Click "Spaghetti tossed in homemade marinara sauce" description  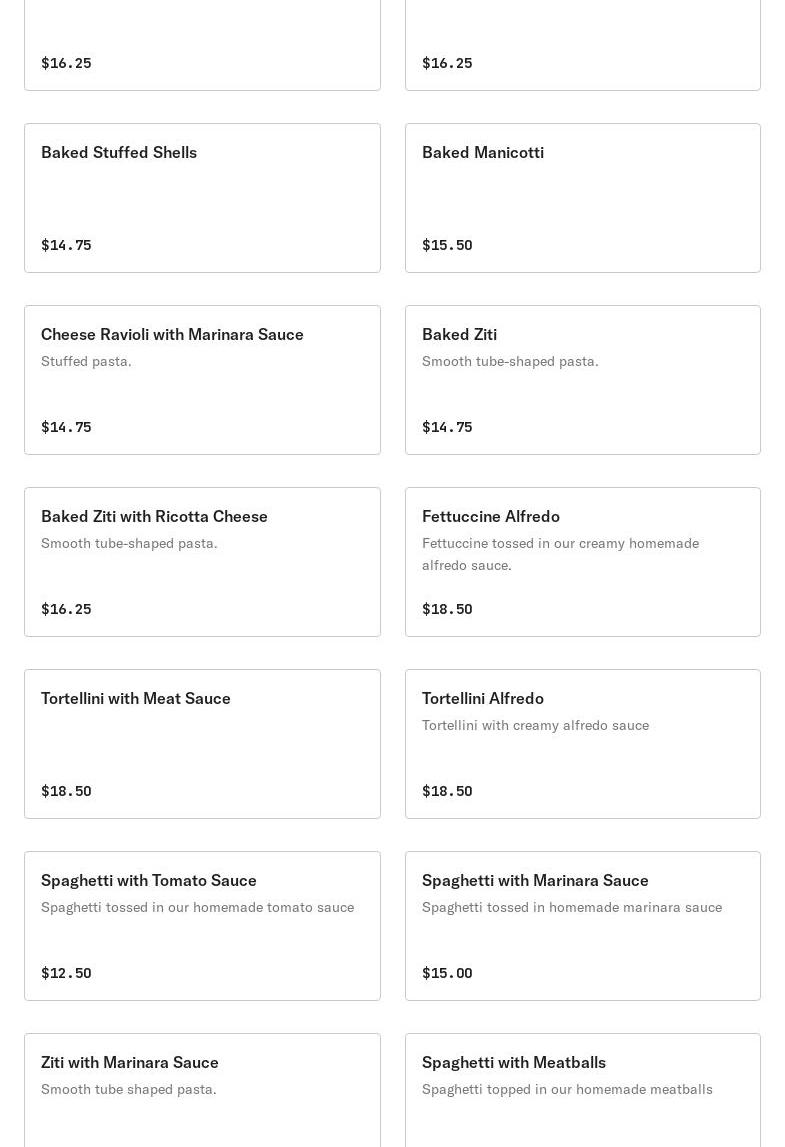click(571, 907)
